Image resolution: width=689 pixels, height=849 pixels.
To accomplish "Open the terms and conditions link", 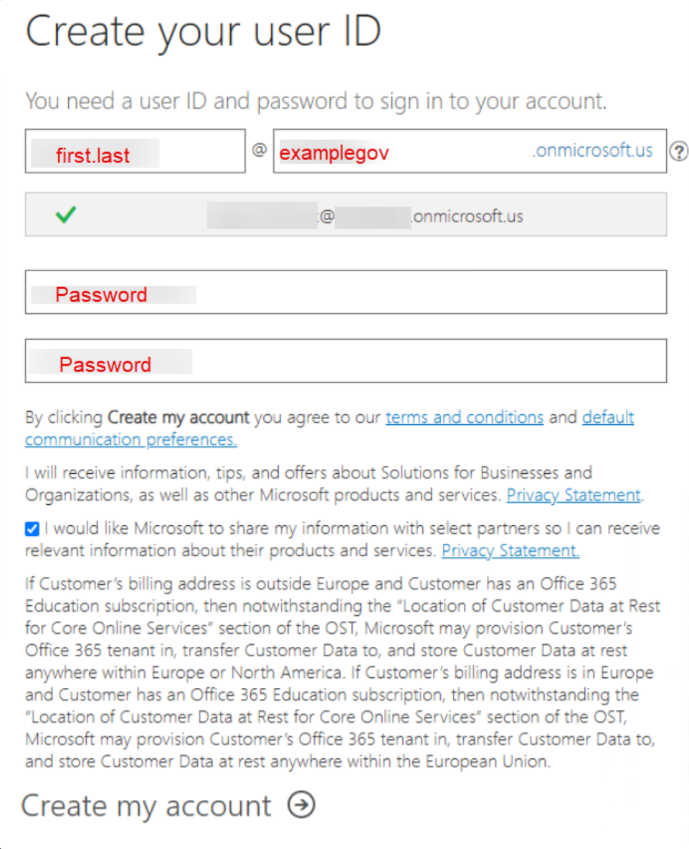I will click(464, 417).
